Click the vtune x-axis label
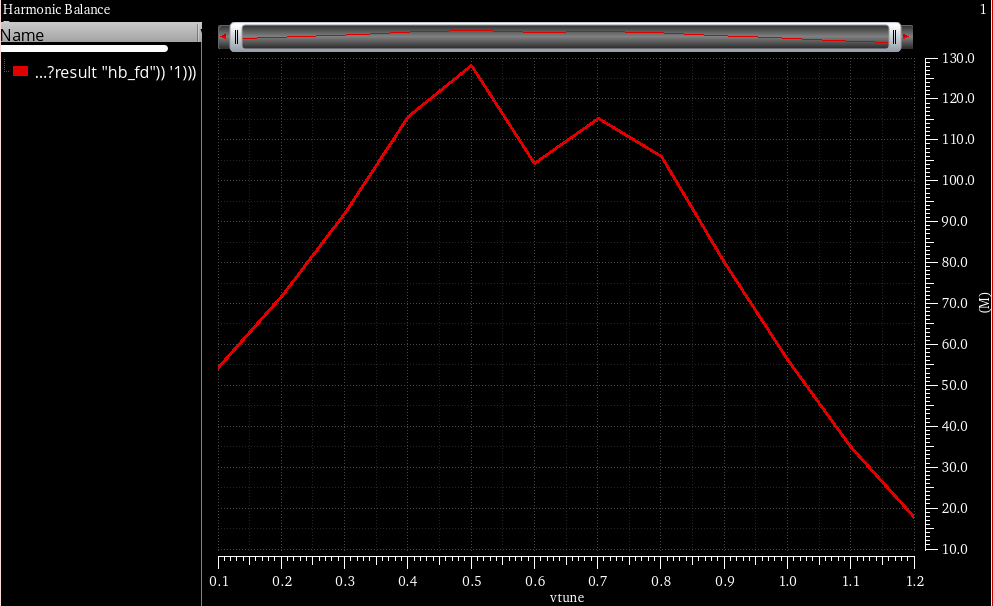Screen dimensions: 993x606 coord(567,597)
